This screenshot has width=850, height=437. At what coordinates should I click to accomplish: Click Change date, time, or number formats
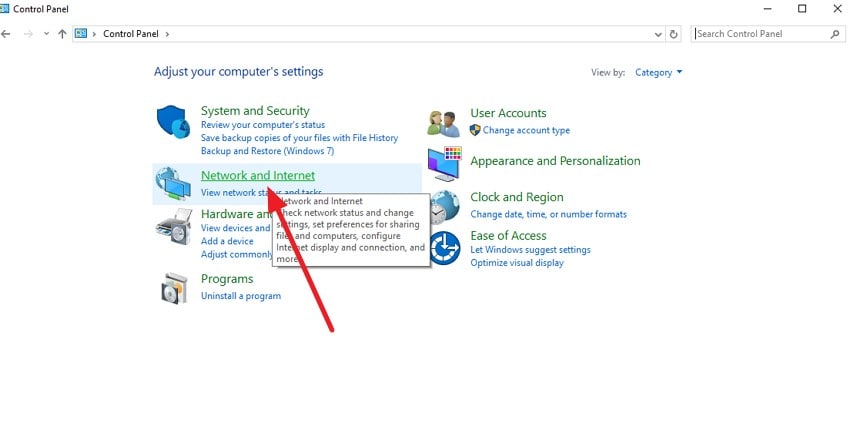[x=548, y=214]
